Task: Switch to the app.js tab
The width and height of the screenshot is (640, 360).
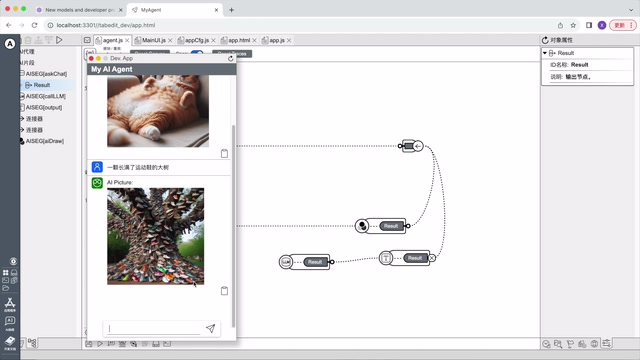Action: point(277,40)
